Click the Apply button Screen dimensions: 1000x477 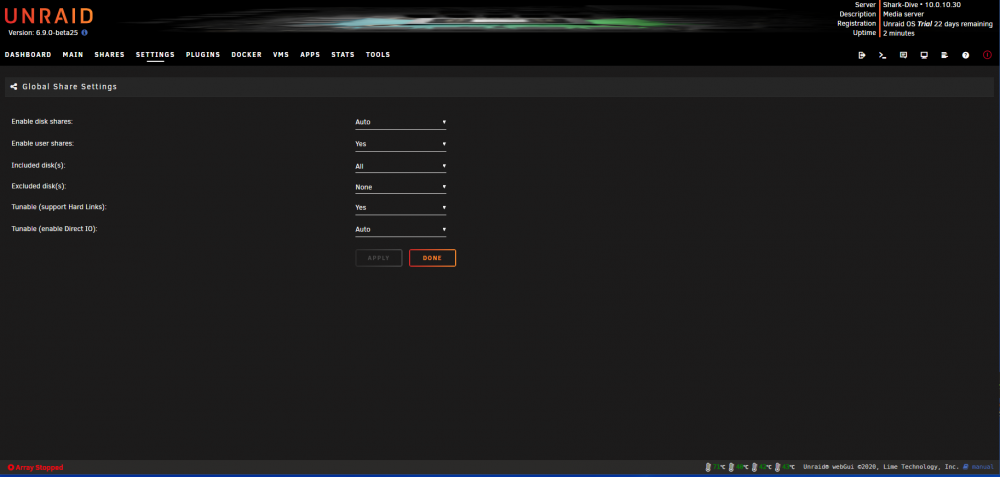tap(379, 258)
